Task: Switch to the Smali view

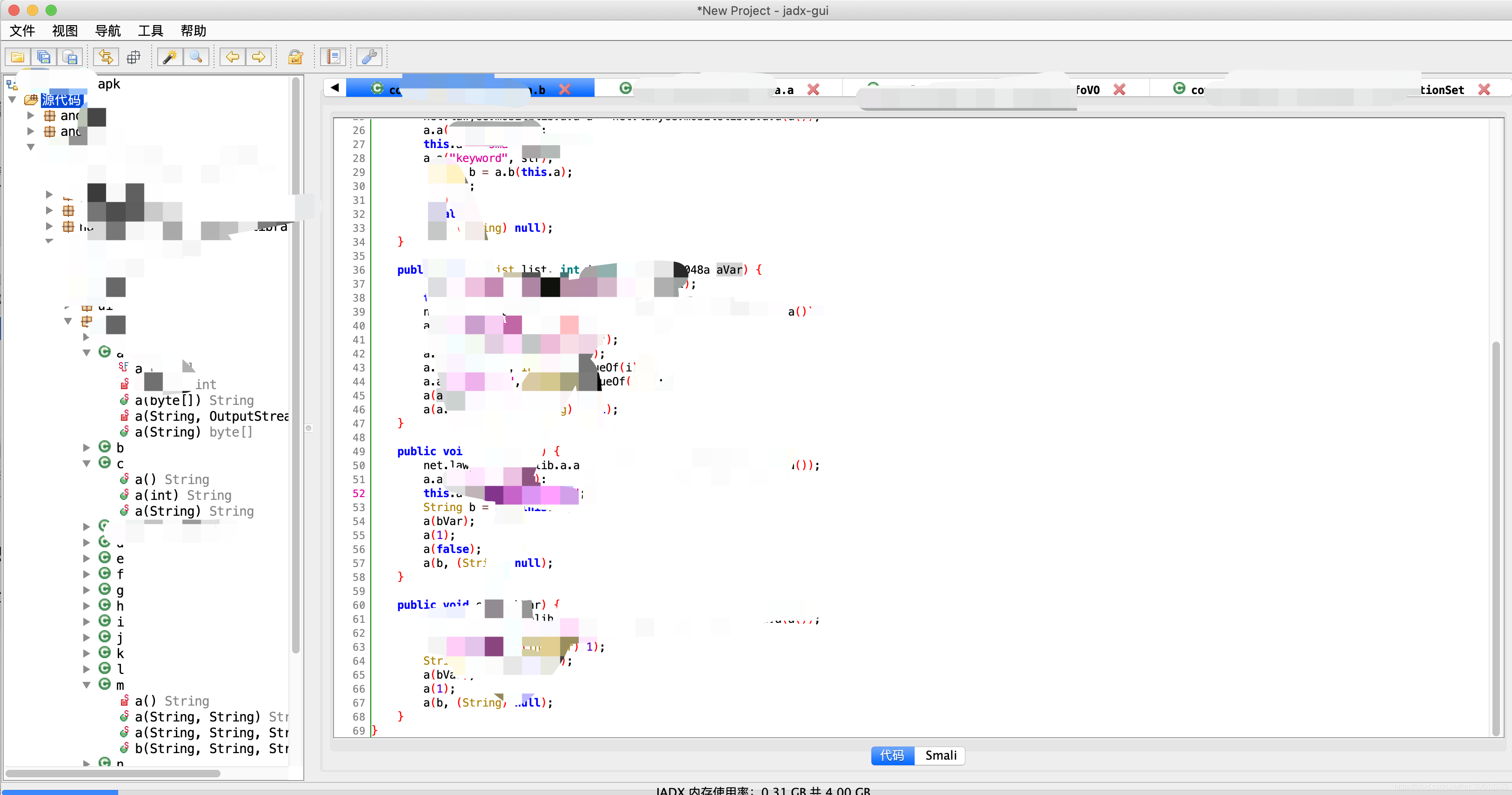Action: click(940, 755)
